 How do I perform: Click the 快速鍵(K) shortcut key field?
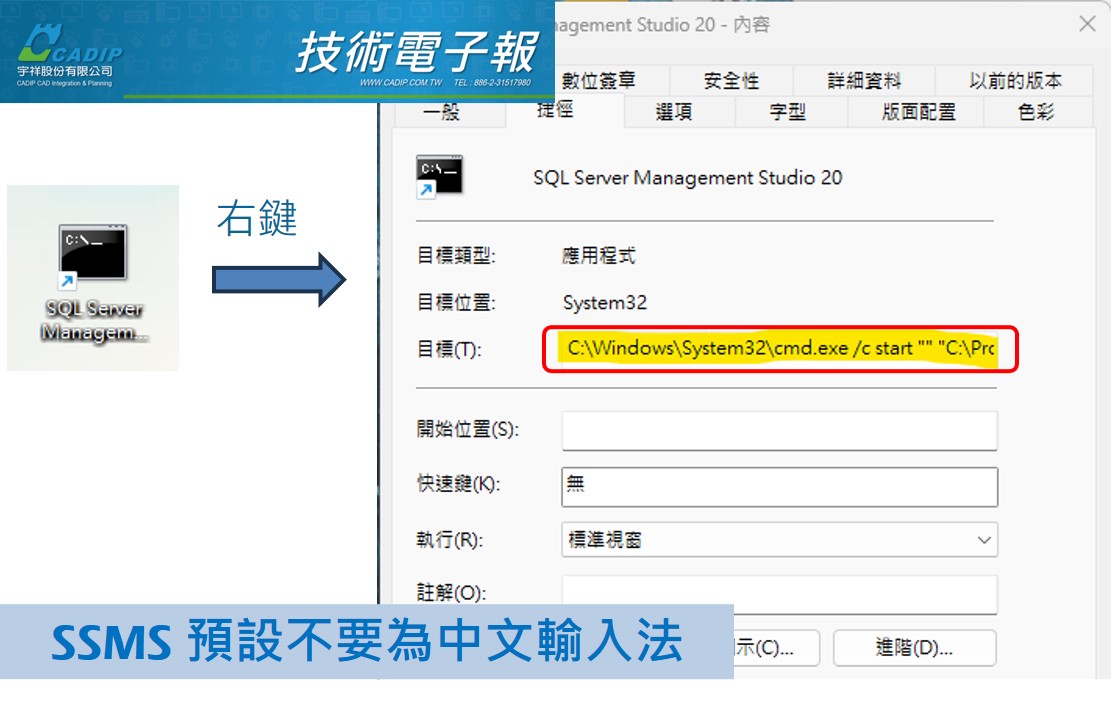coord(779,486)
